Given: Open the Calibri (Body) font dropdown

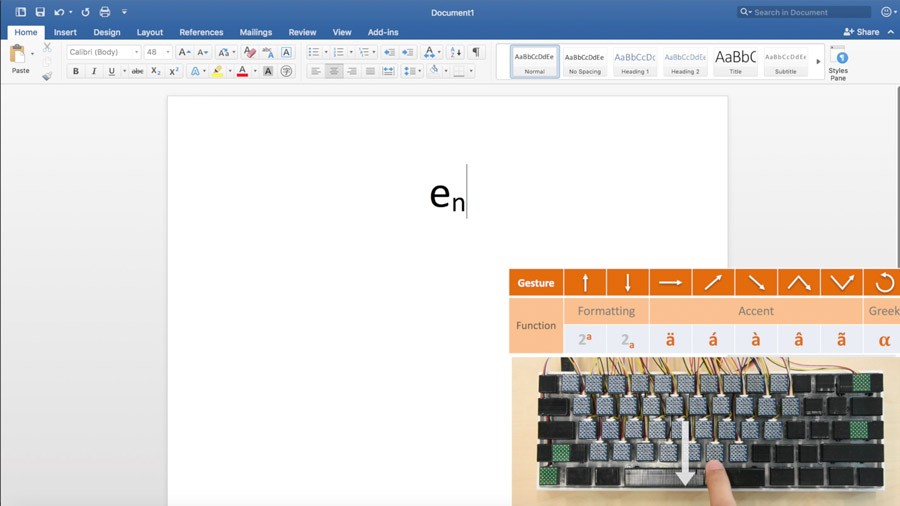Looking at the screenshot, I should (103, 52).
